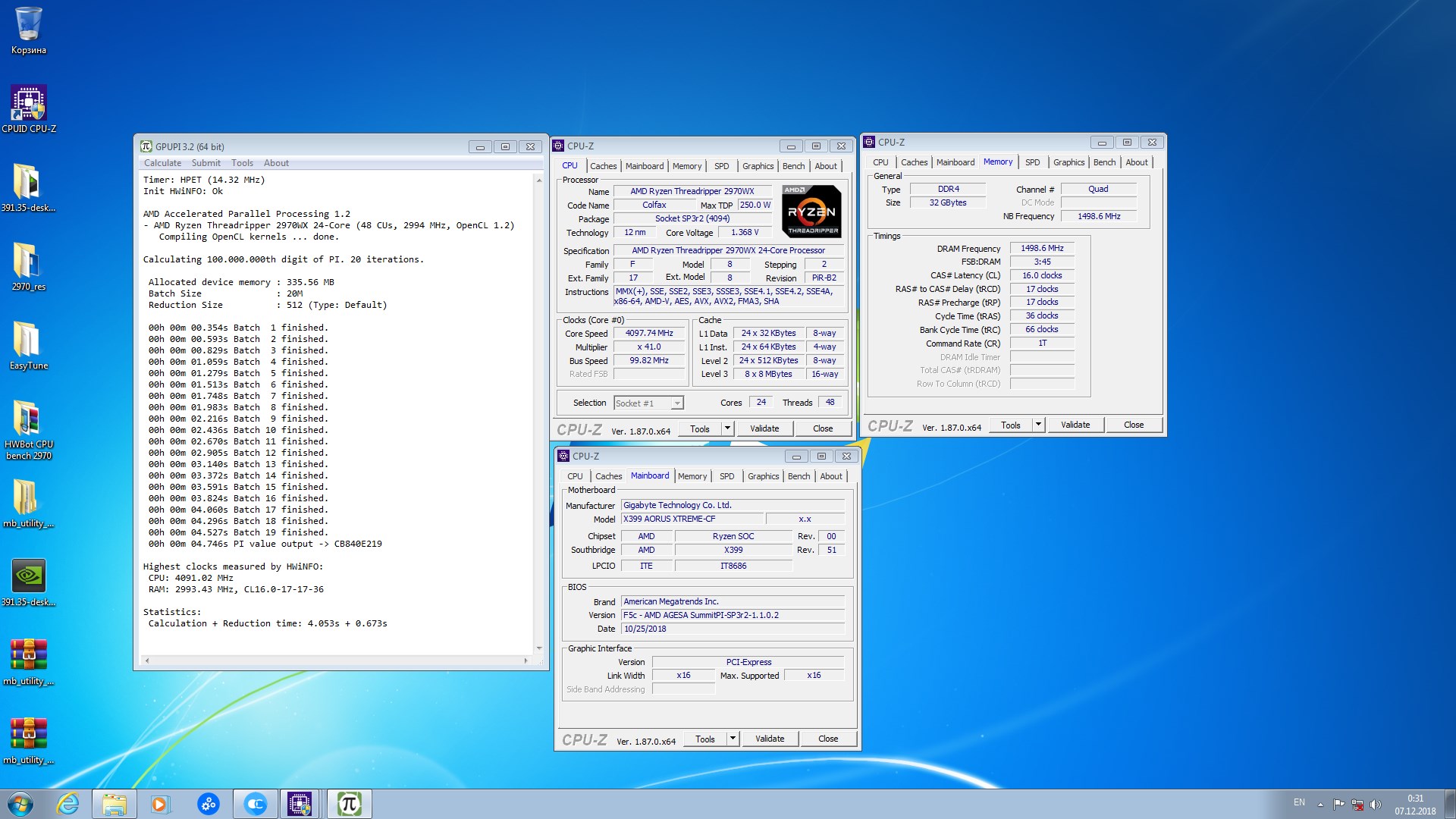Click Tools button in Mainboard window
Screen dimensions: 1456x819
(704, 739)
